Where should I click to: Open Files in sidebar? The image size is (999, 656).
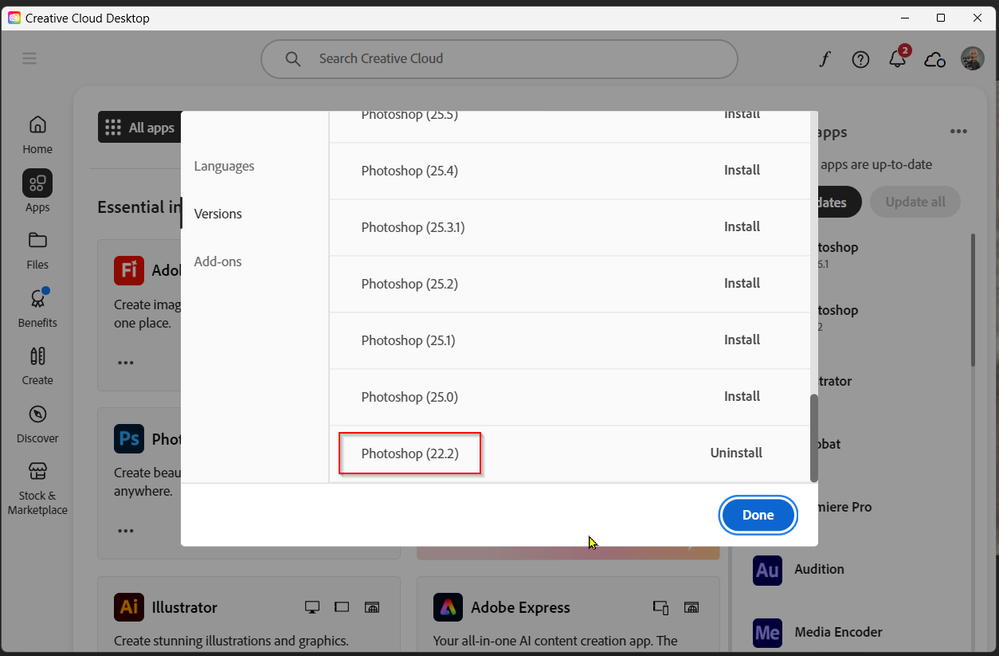pos(38,251)
